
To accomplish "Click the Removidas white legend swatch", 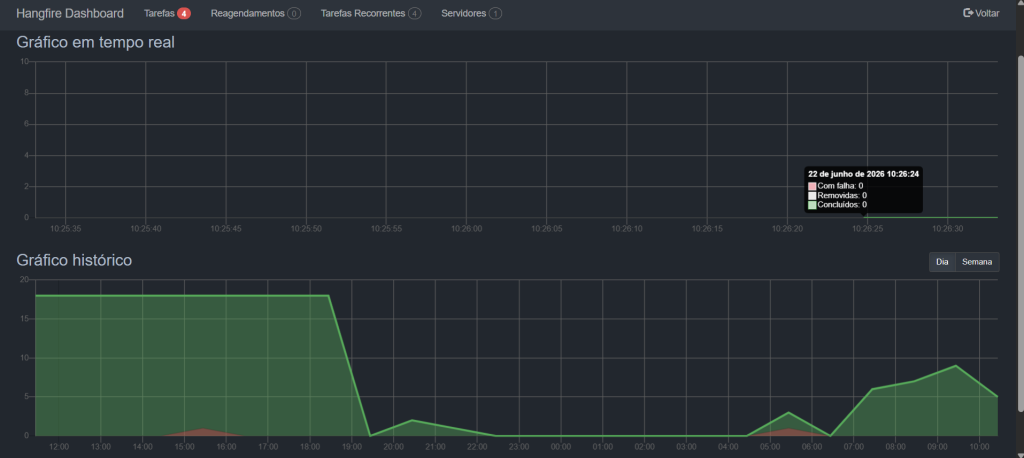I will pyautogui.click(x=812, y=195).
